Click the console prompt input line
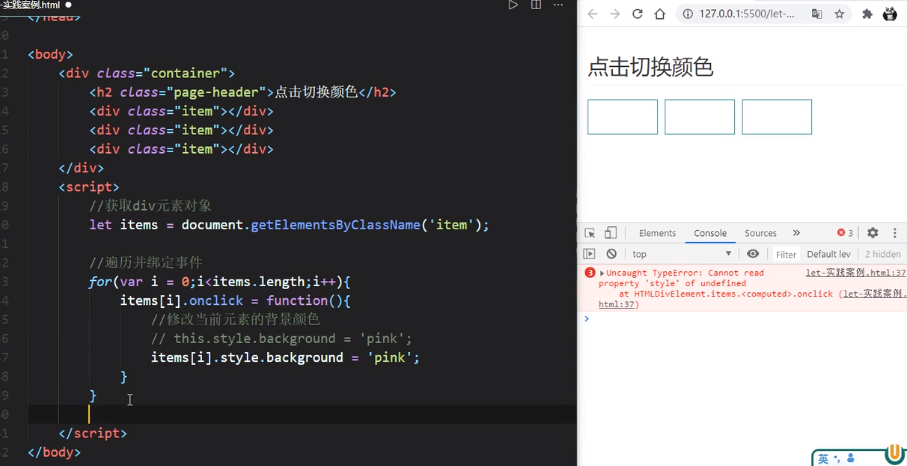Viewport: 907px width, 466px height. click(x=746, y=319)
